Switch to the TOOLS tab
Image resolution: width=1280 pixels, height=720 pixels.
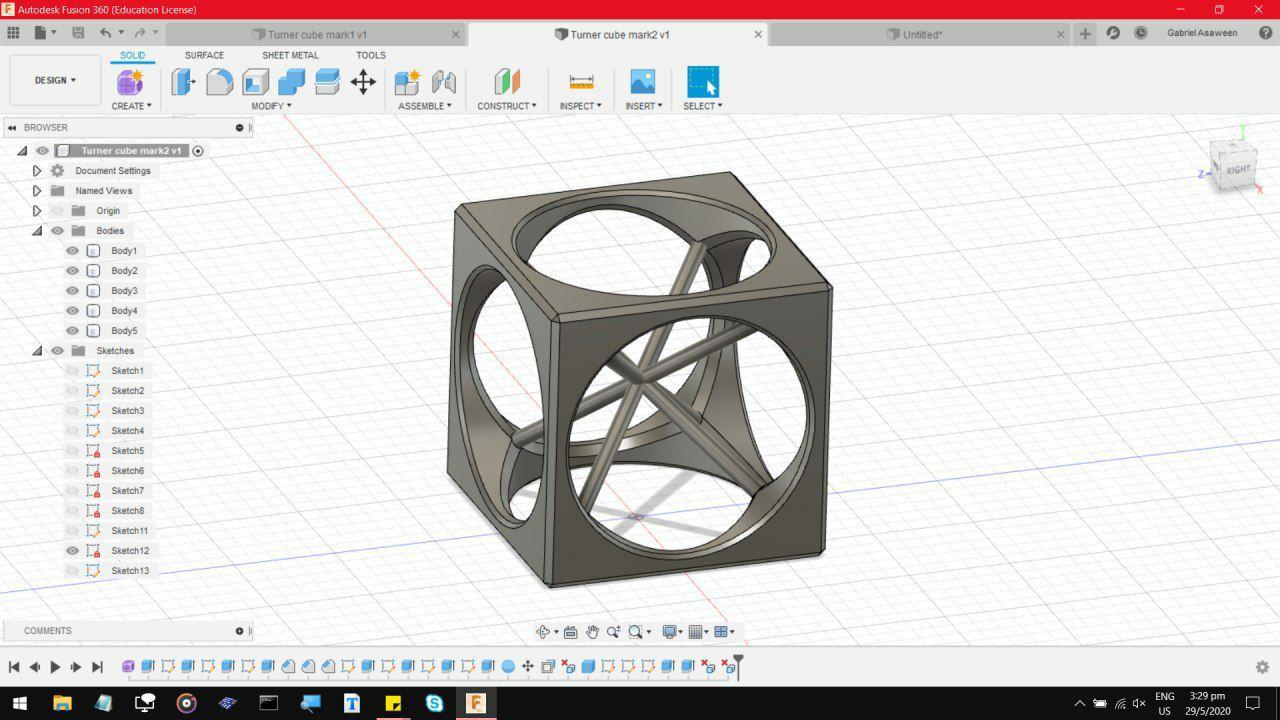371,55
